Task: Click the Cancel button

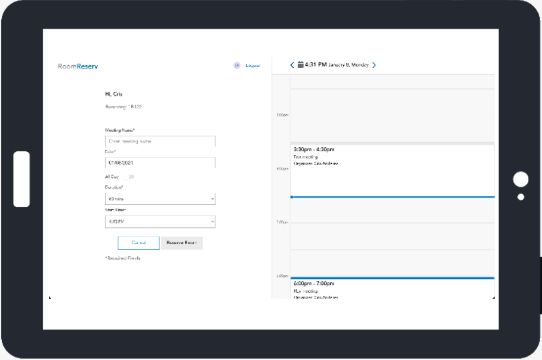Action: [x=139, y=243]
